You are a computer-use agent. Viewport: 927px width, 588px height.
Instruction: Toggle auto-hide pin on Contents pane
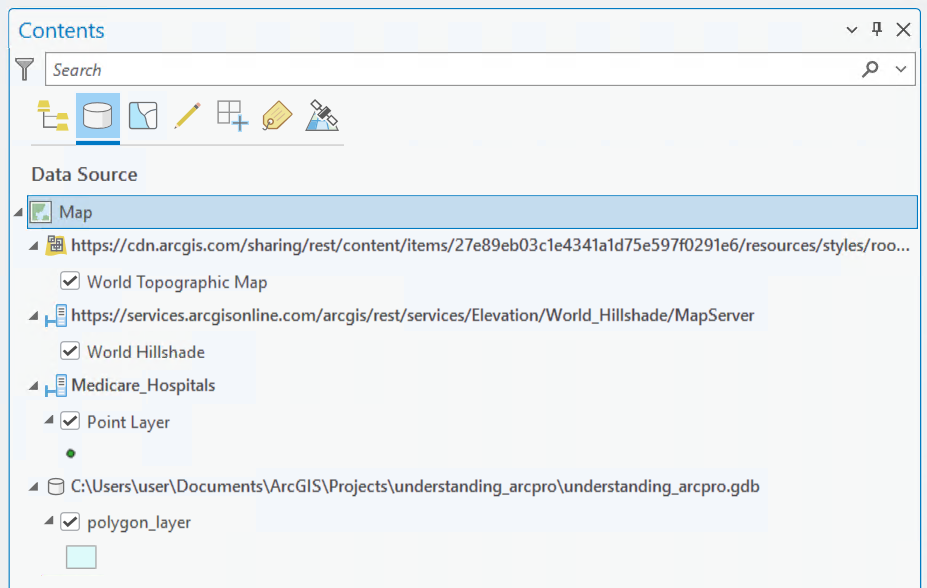(877, 29)
